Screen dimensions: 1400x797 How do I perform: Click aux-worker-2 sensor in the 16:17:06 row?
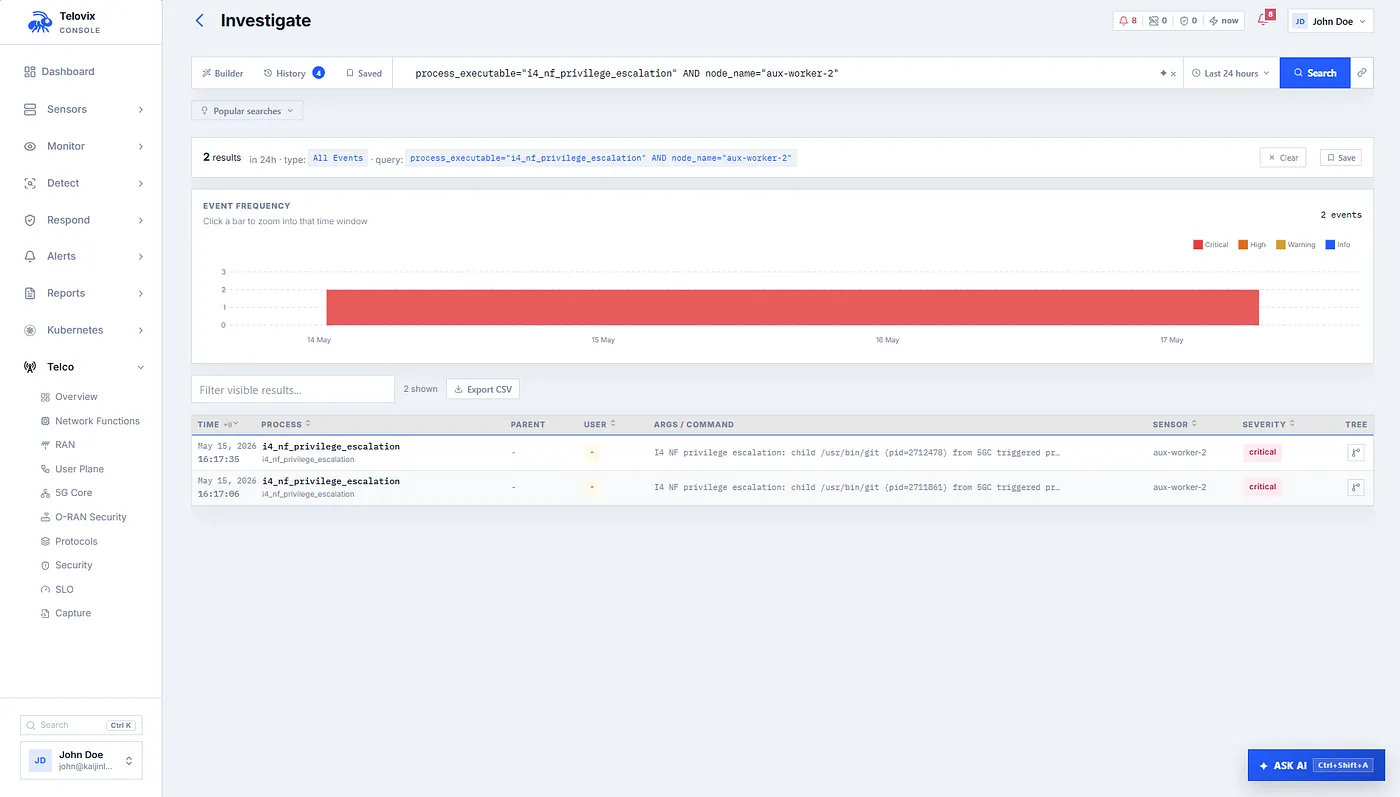pos(1179,487)
